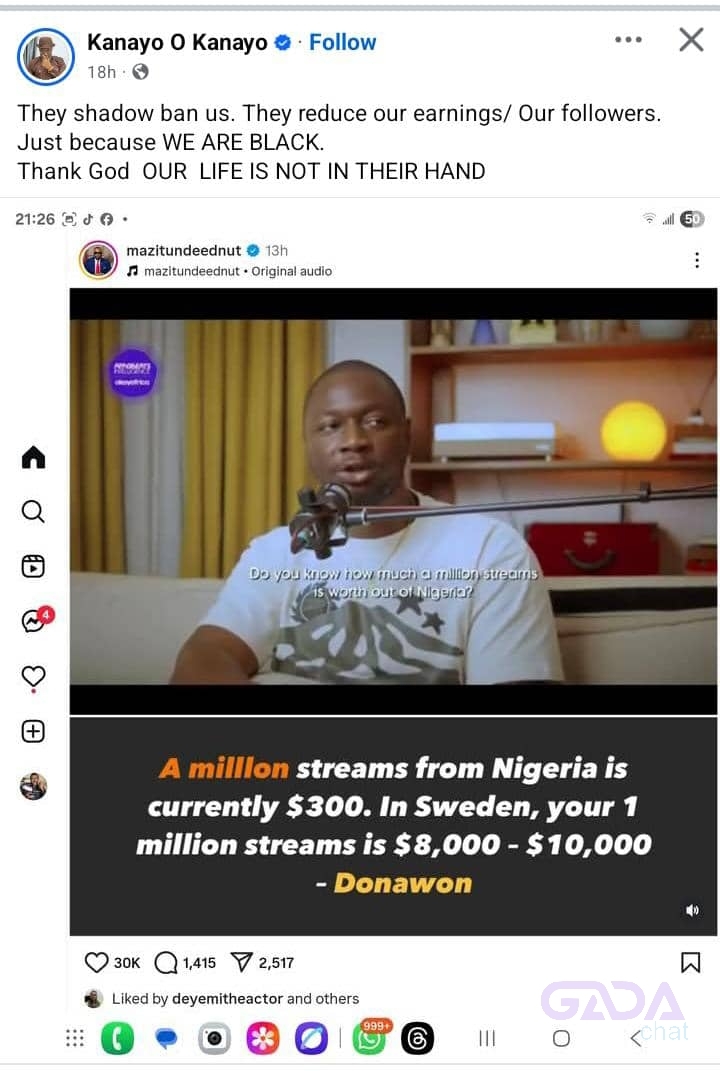Open Instagram home icon in sidebar

(x=33, y=457)
